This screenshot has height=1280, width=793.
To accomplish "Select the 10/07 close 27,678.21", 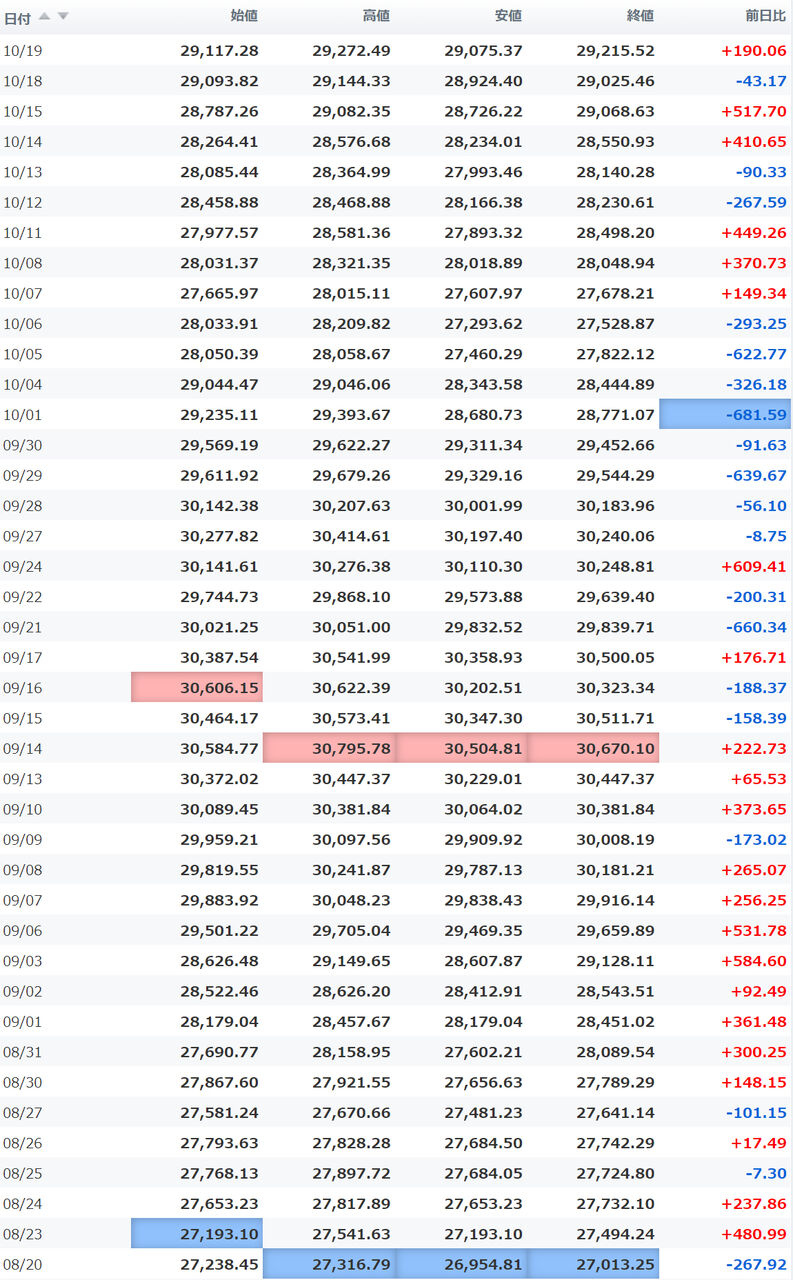I will click(615, 293).
